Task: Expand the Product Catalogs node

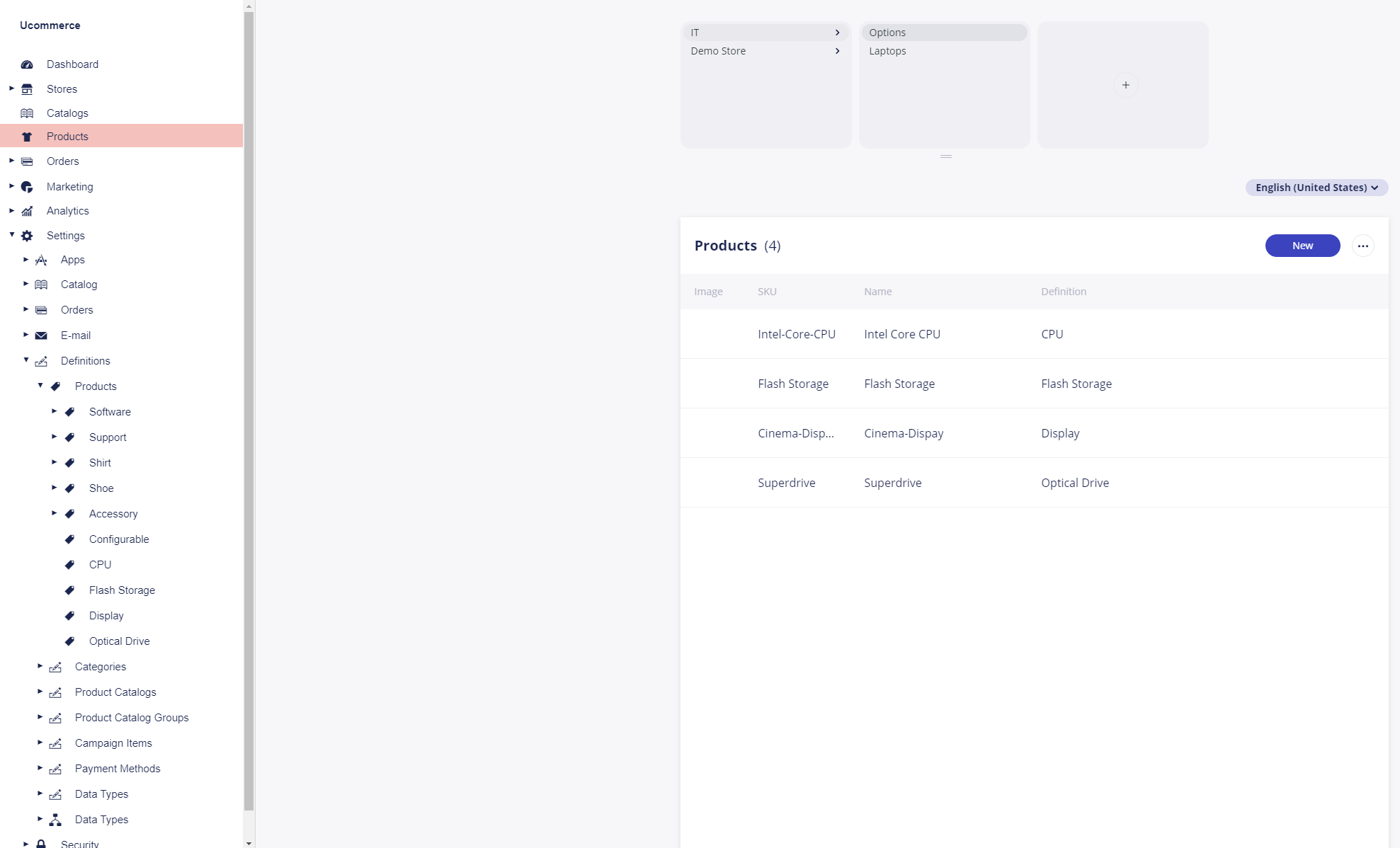Action: [40, 692]
